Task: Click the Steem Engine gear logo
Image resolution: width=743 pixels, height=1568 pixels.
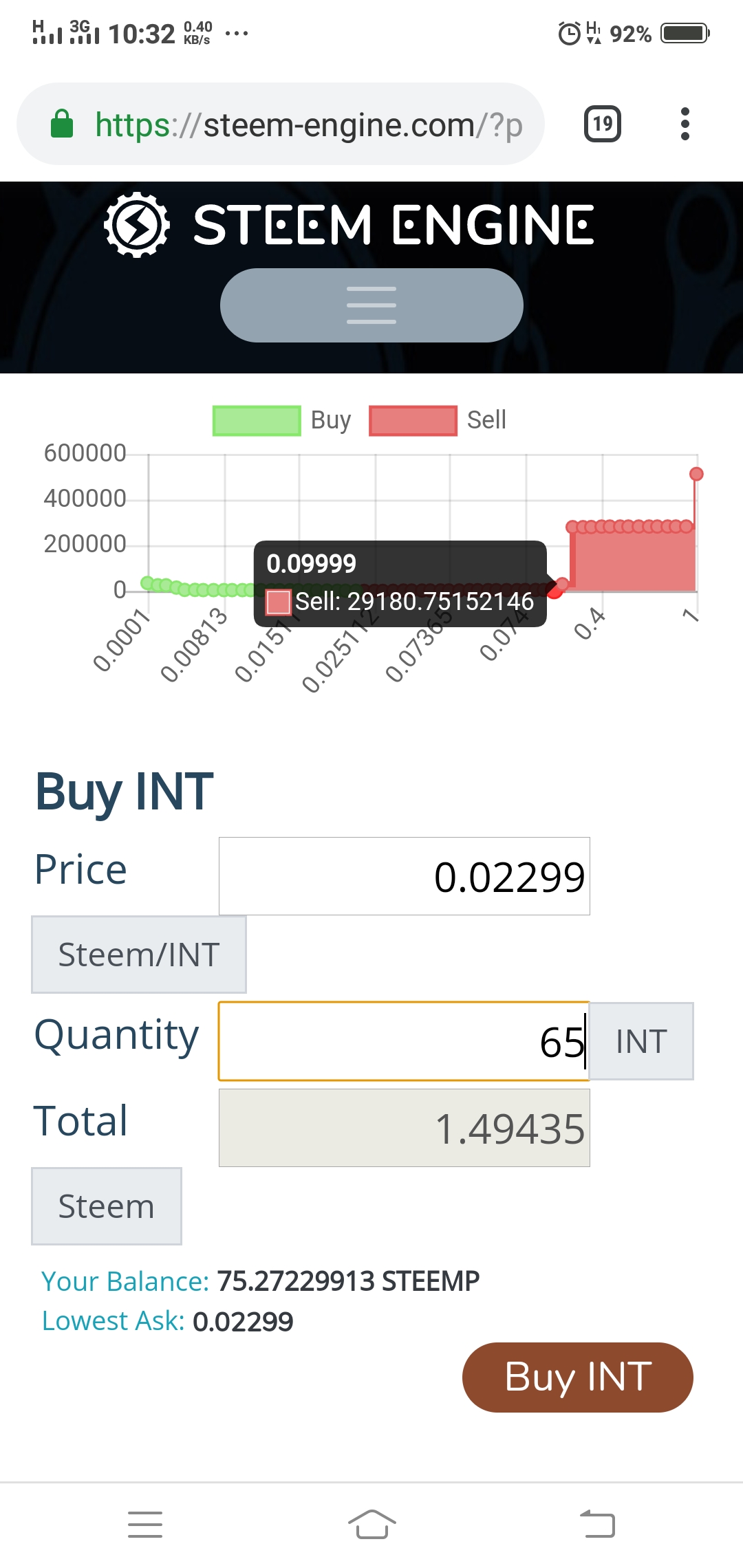Action: point(136,225)
